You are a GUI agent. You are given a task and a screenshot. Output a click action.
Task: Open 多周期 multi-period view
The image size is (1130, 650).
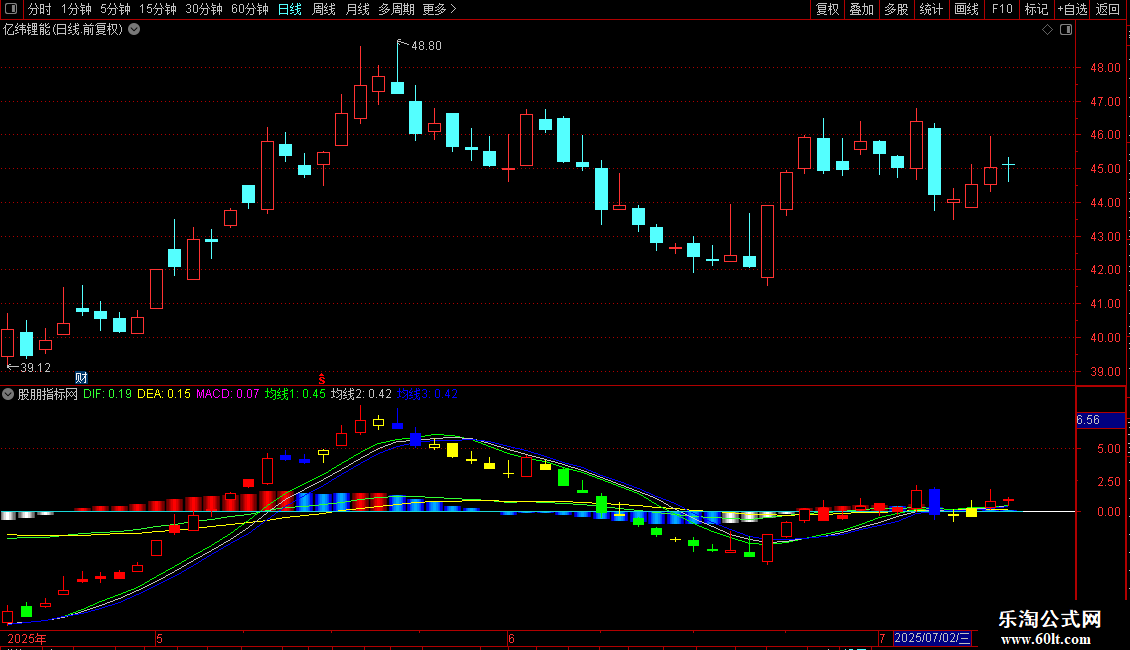click(x=396, y=9)
